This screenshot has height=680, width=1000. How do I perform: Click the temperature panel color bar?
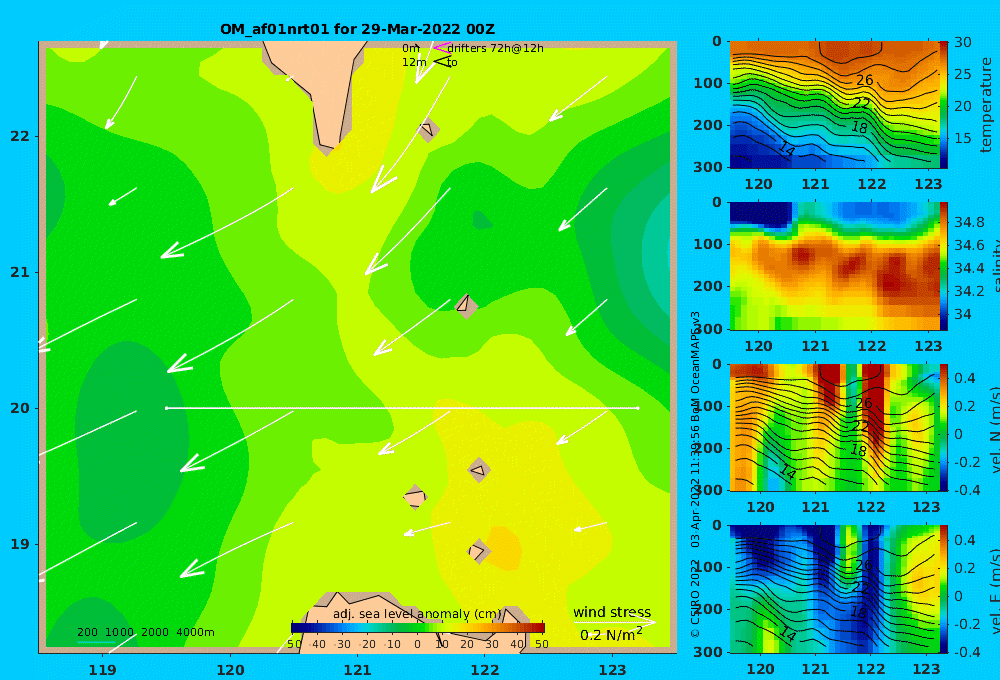(x=943, y=105)
